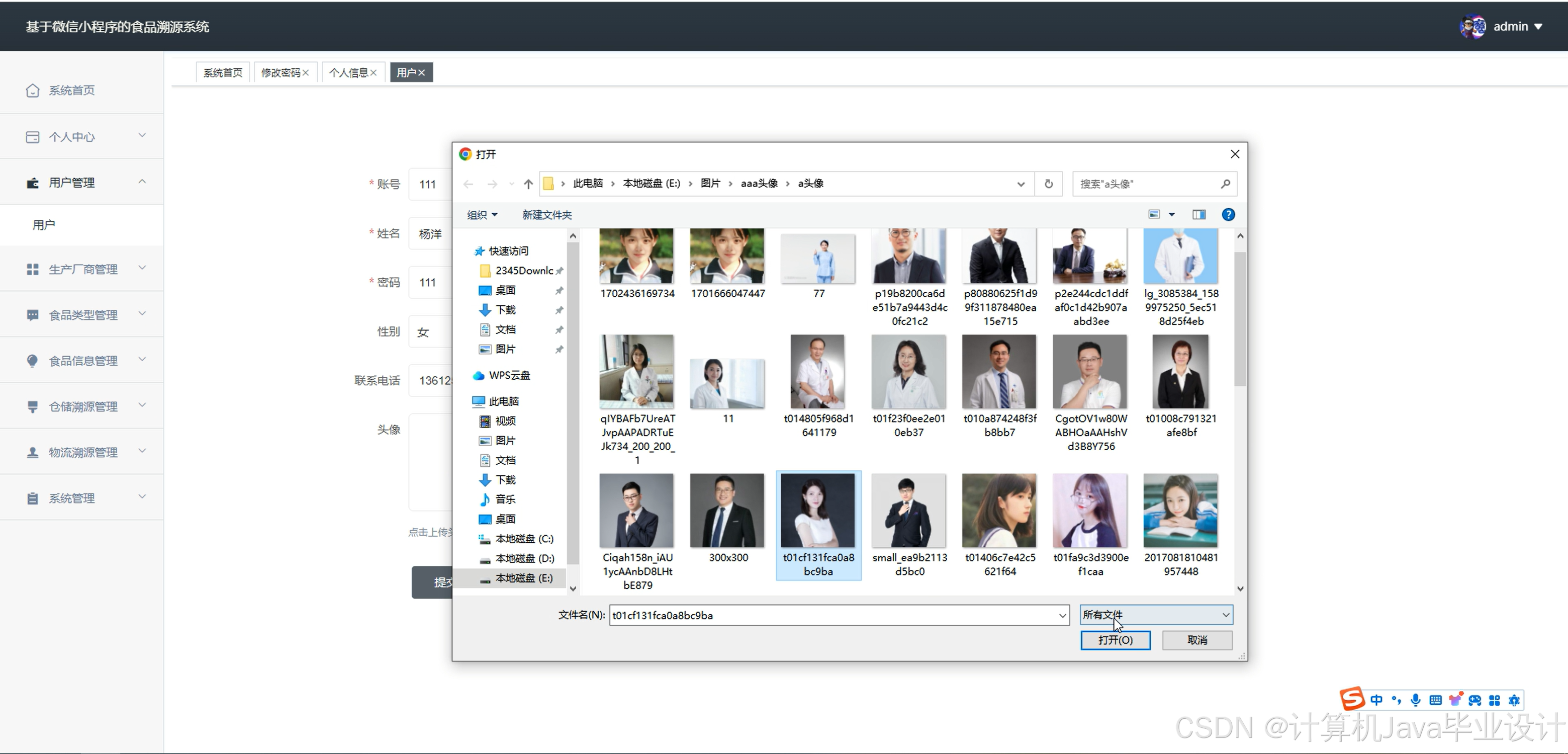
Task: Open the 所有文件 file type dropdown
Action: tap(1156, 615)
